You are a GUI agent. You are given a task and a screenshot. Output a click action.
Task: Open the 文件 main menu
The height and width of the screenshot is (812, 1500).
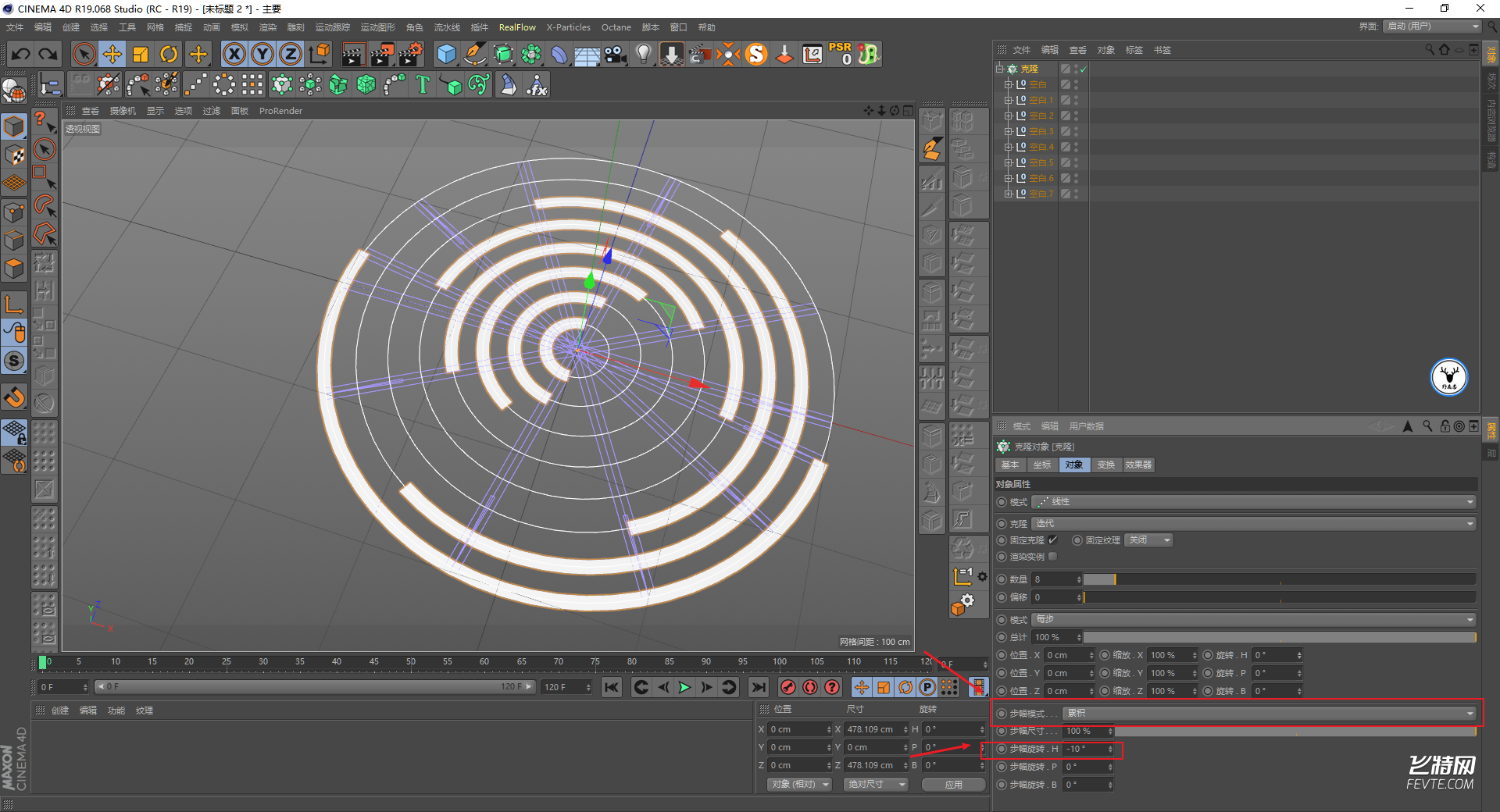(x=15, y=27)
